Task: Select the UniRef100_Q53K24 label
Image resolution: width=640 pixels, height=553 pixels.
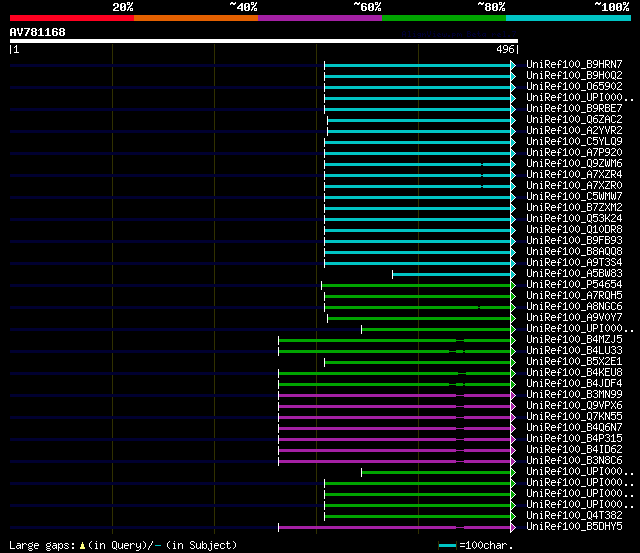Action: pos(574,219)
